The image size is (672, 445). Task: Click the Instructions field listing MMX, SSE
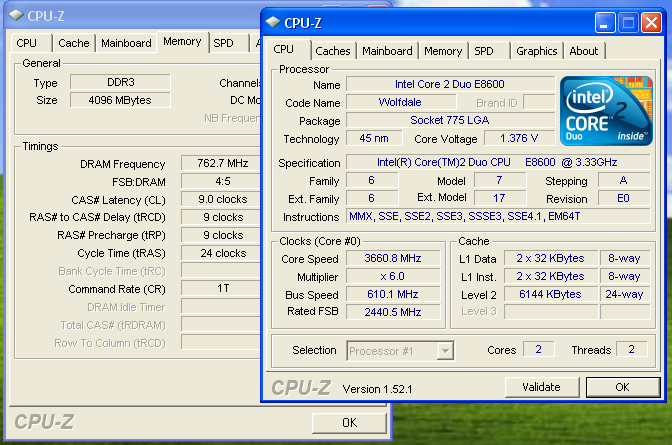point(498,216)
